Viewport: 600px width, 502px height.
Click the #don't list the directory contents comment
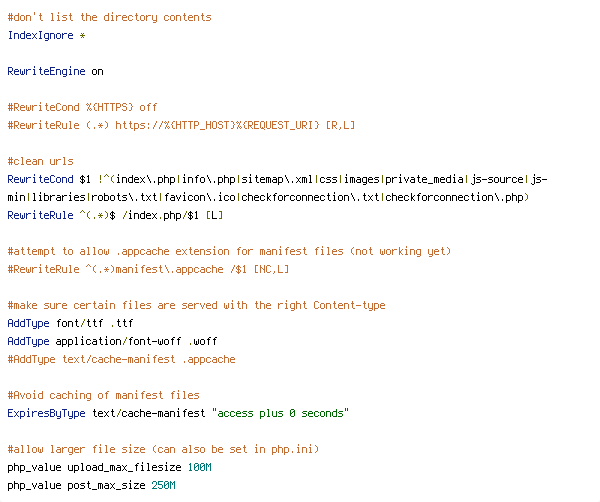tap(109, 17)
